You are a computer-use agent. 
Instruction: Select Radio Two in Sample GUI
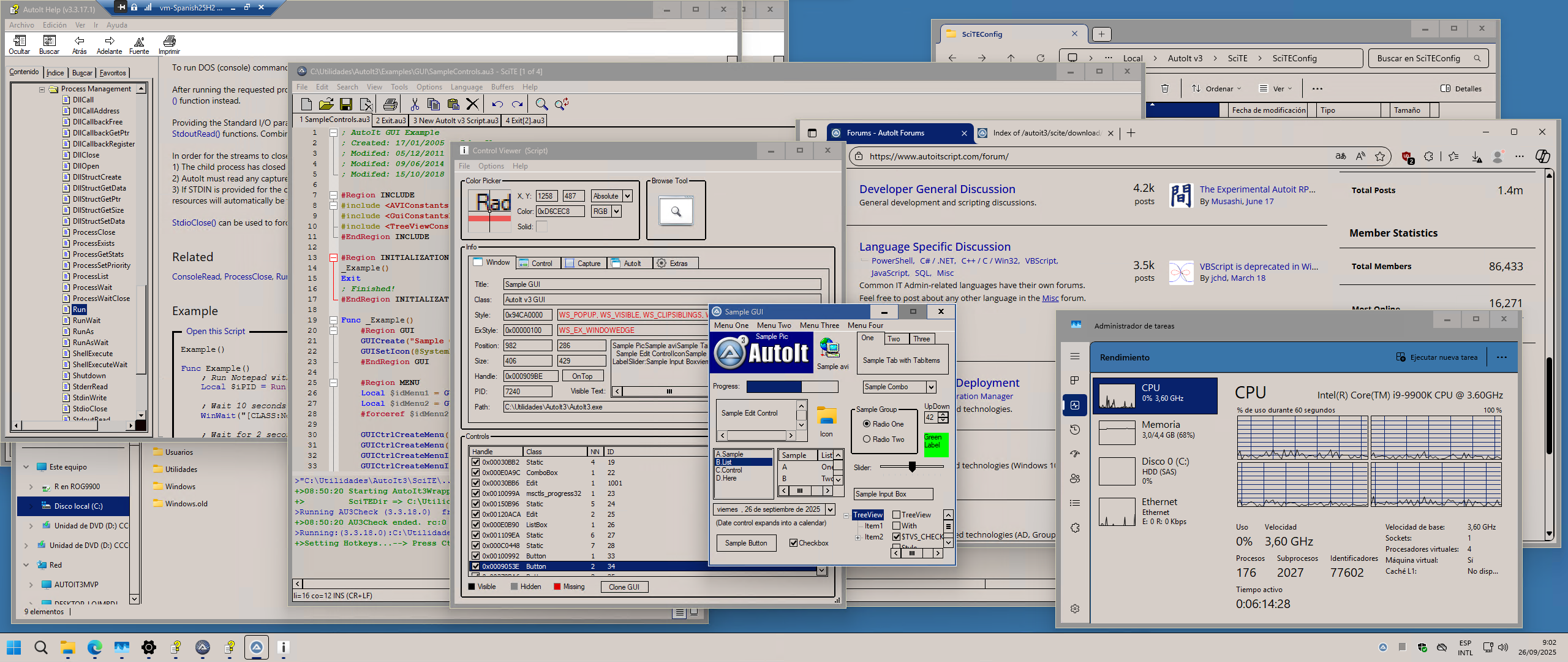(x=867, y=439)
